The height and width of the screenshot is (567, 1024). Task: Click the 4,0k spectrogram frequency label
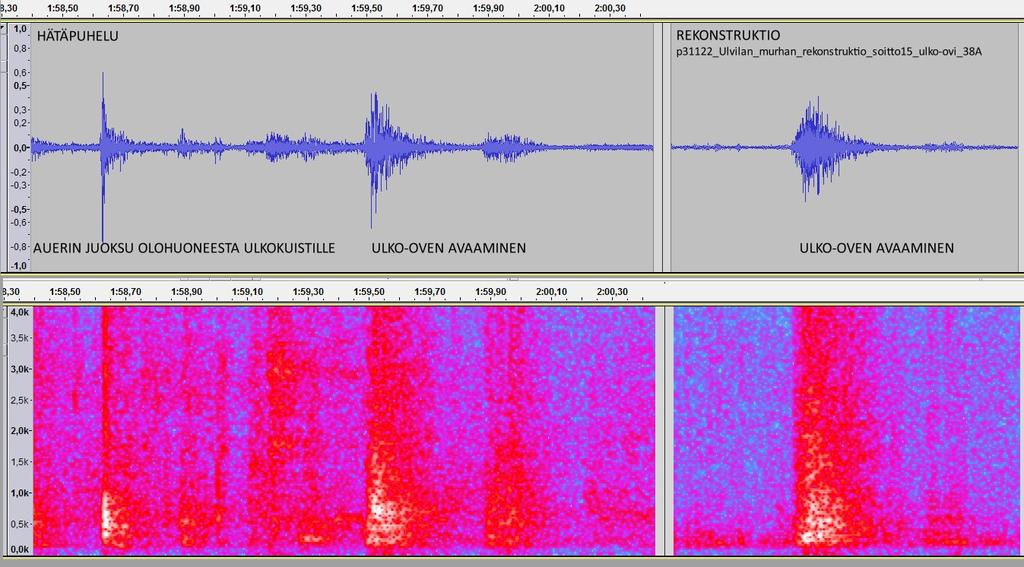point(20,312)
